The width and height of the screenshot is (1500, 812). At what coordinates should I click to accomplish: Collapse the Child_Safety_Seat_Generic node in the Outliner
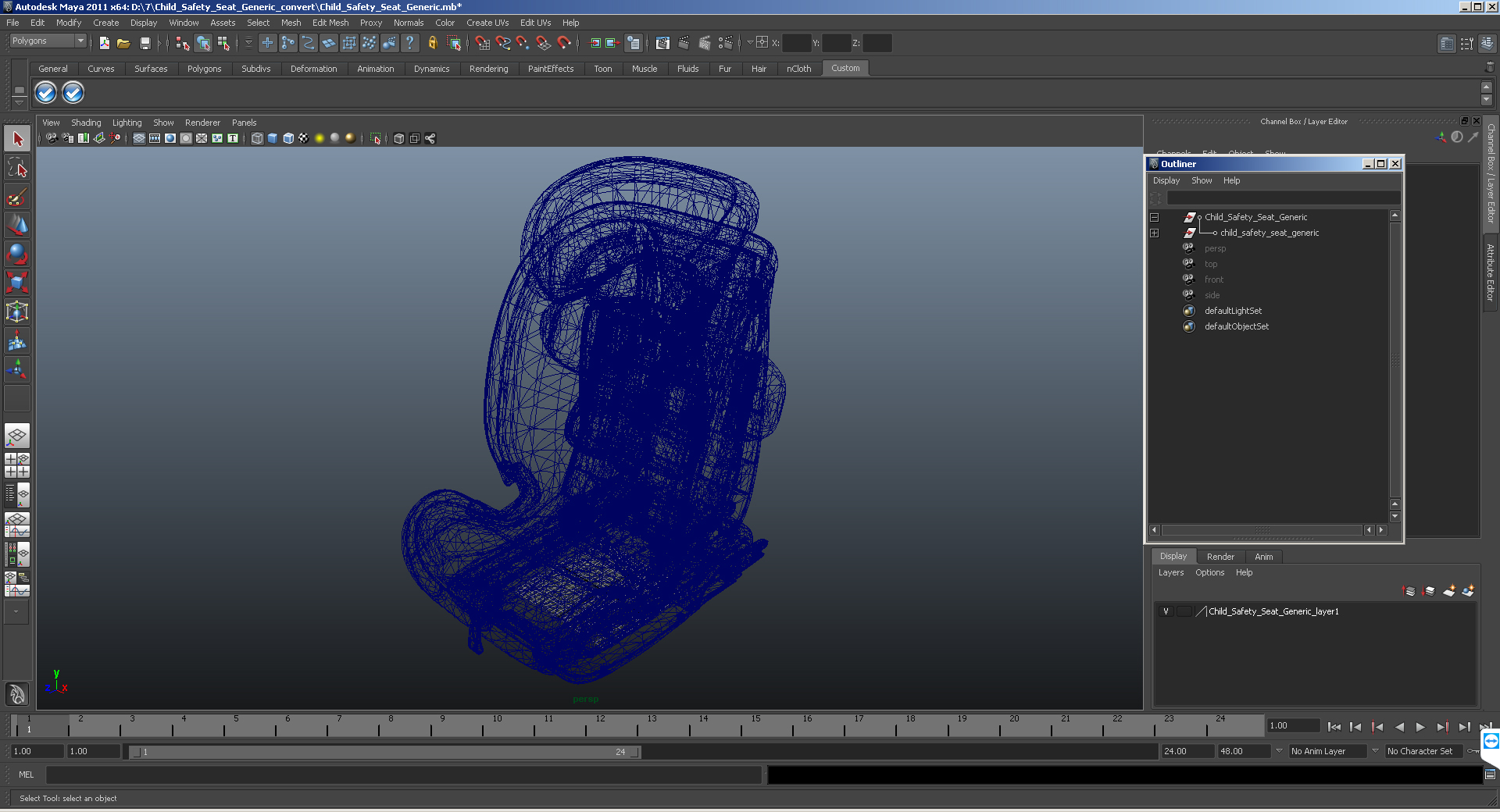coord(1154,218)
